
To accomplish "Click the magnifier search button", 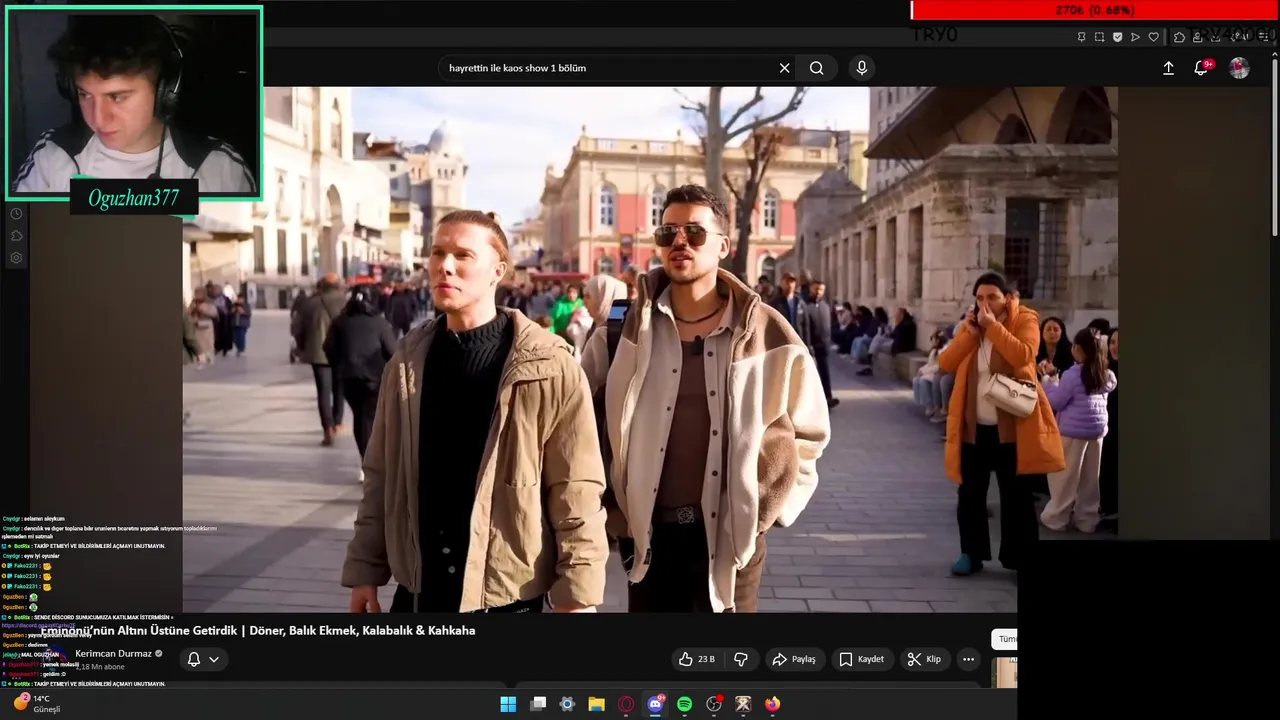I will (x=817, y=68).
